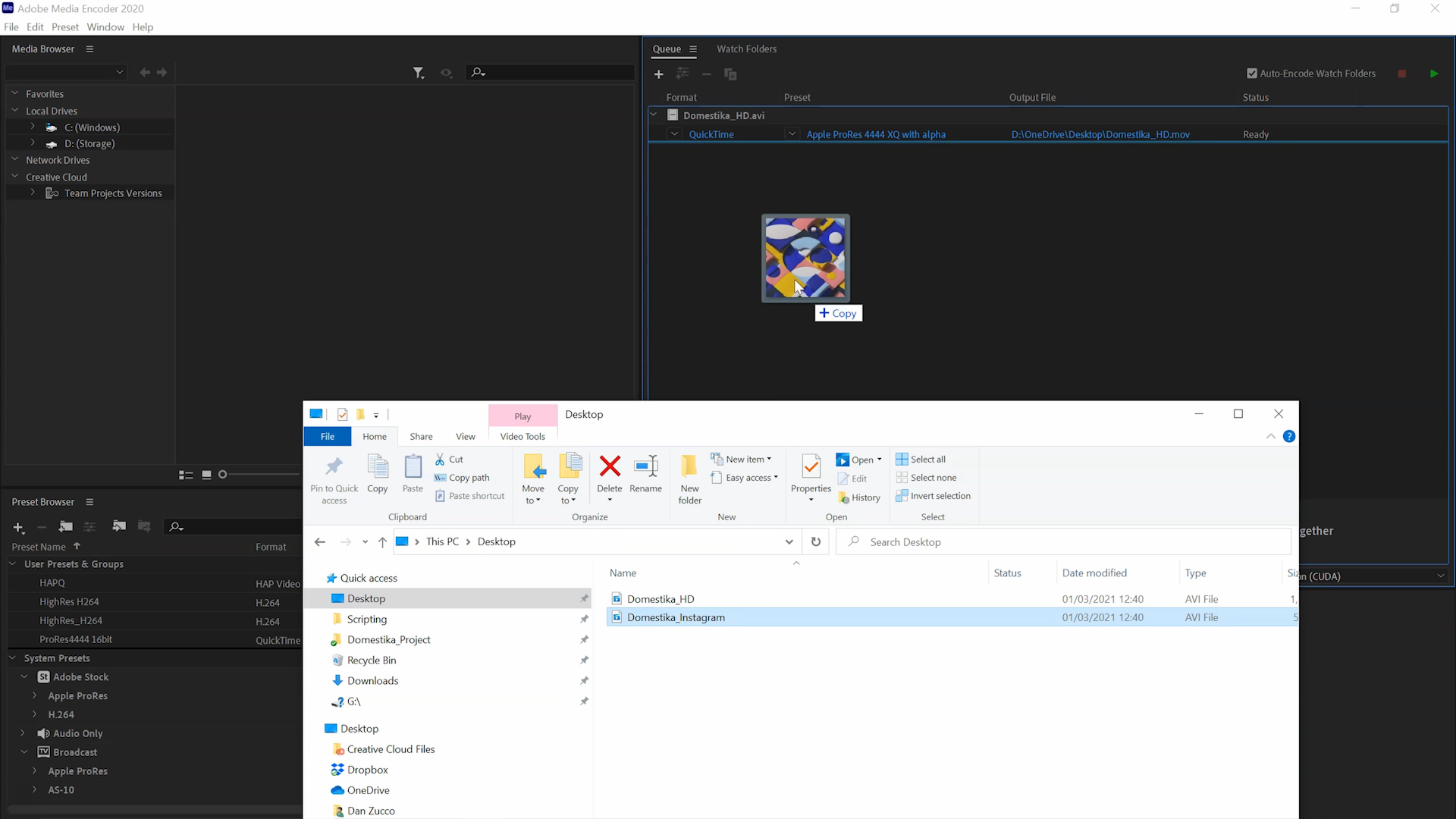Open the Preset menu
This screenshot has width=1456, height=819.
(64, 27)
